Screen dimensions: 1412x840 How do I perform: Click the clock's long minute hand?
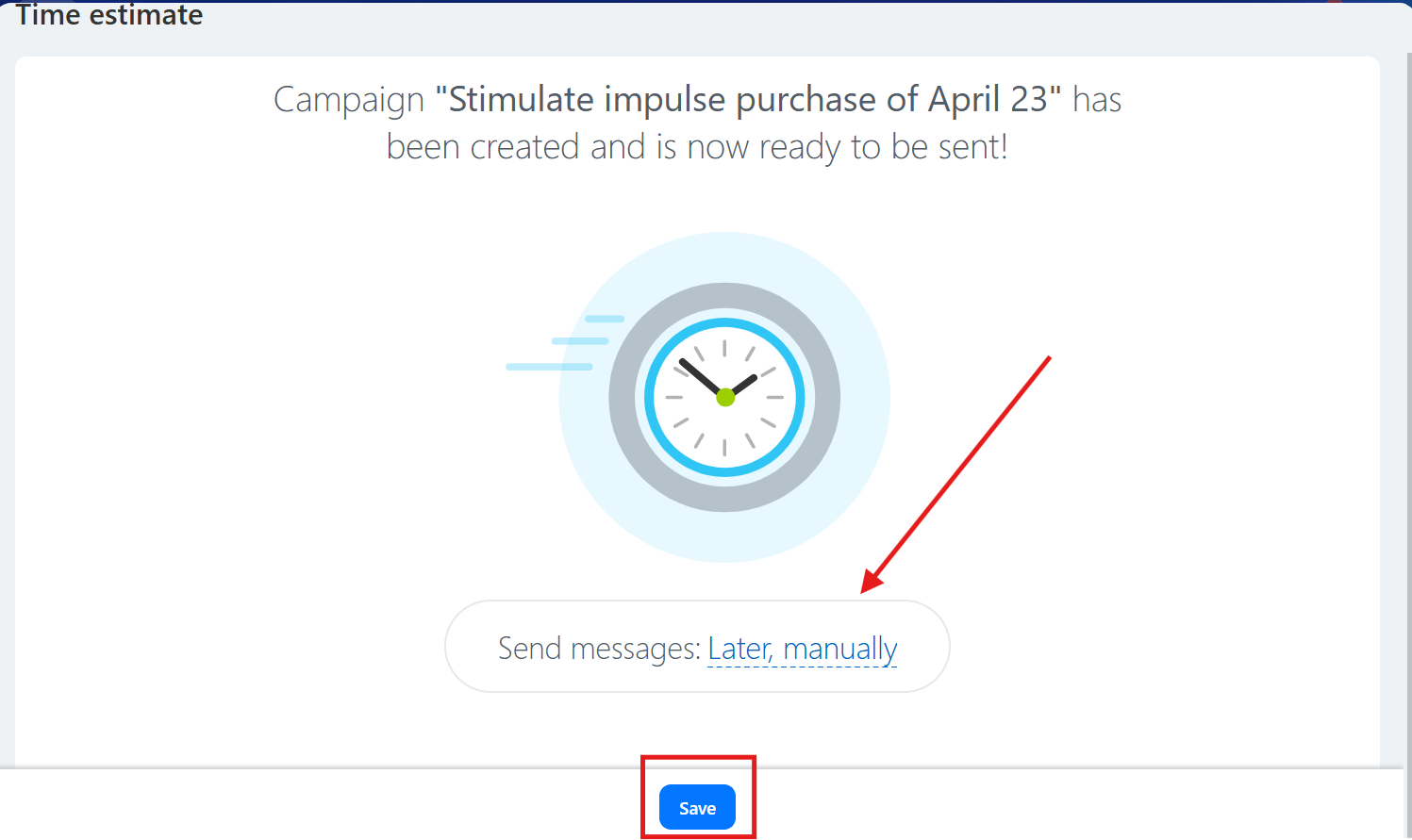pos(700,376)
